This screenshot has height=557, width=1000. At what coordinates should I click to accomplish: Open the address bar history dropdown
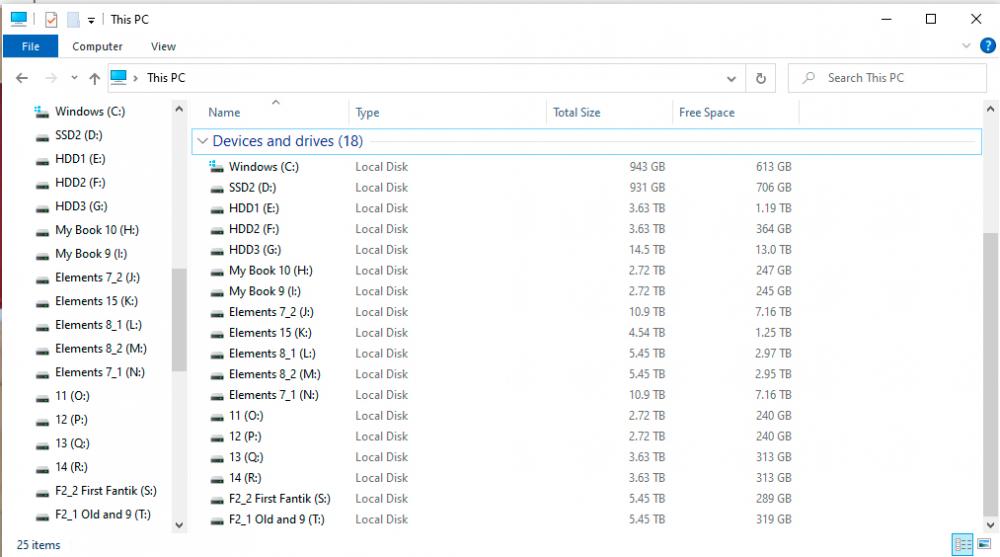point(731,78)
